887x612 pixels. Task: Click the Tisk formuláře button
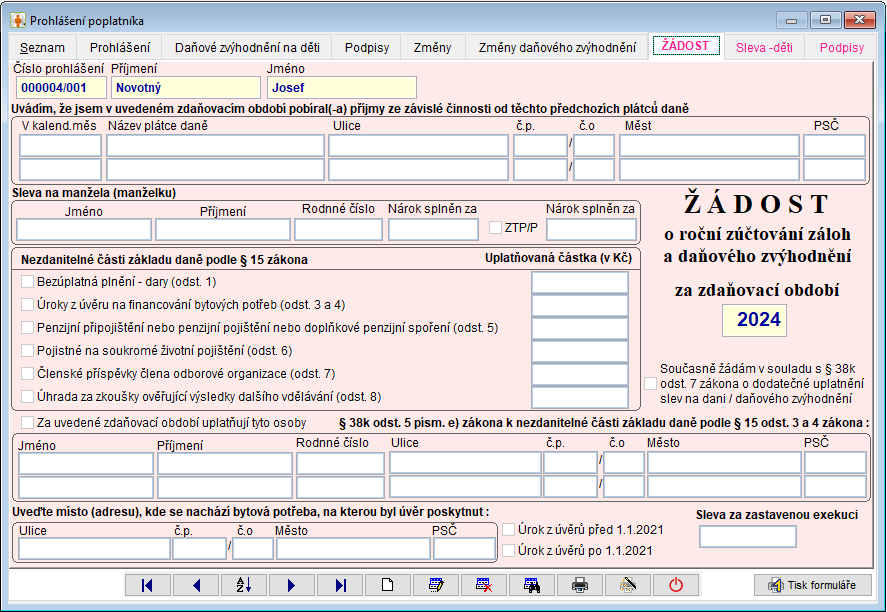(812, 585)
